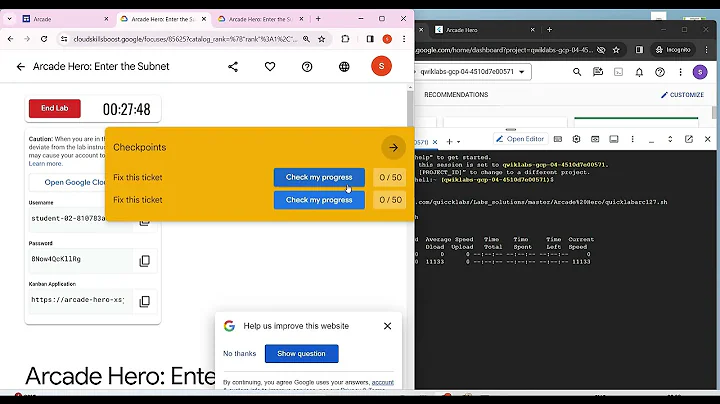This screenshot has width=720, height=404.
Task: Open the red S profile avatar in lab page
Action: click(381, 67)
